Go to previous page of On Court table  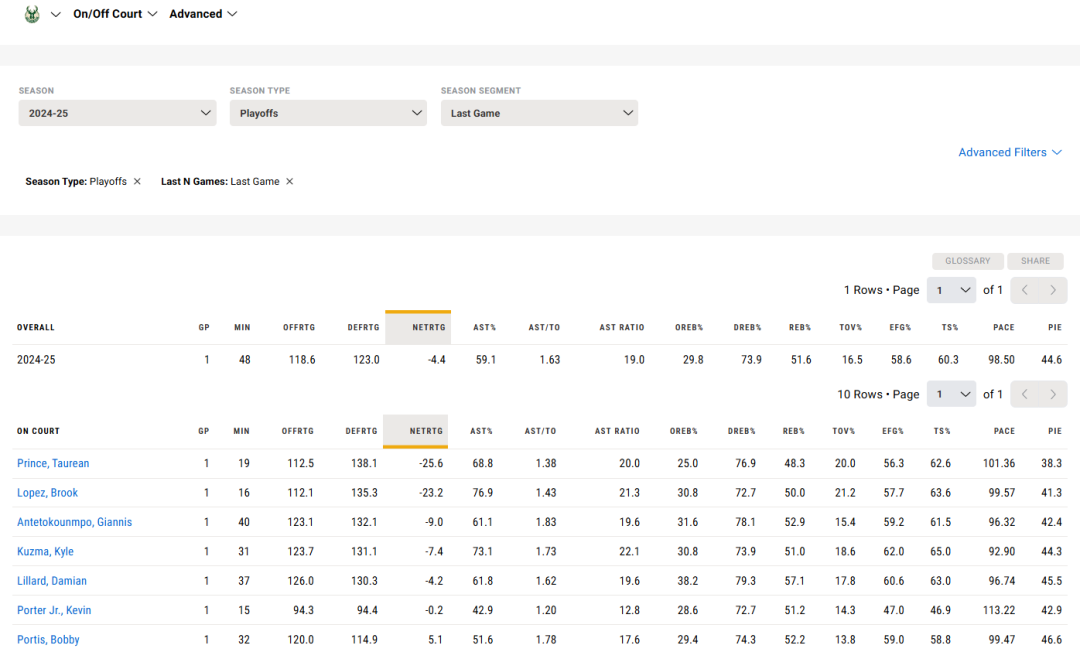coord(1025,395)
